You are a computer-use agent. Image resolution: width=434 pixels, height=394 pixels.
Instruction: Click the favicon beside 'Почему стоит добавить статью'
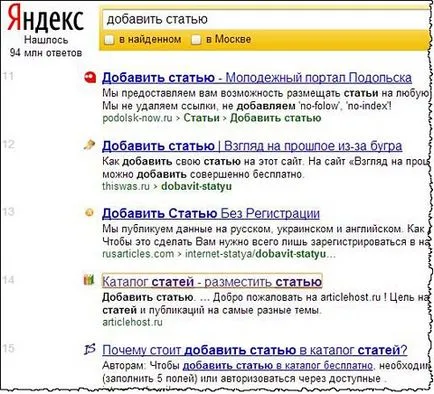90,349
